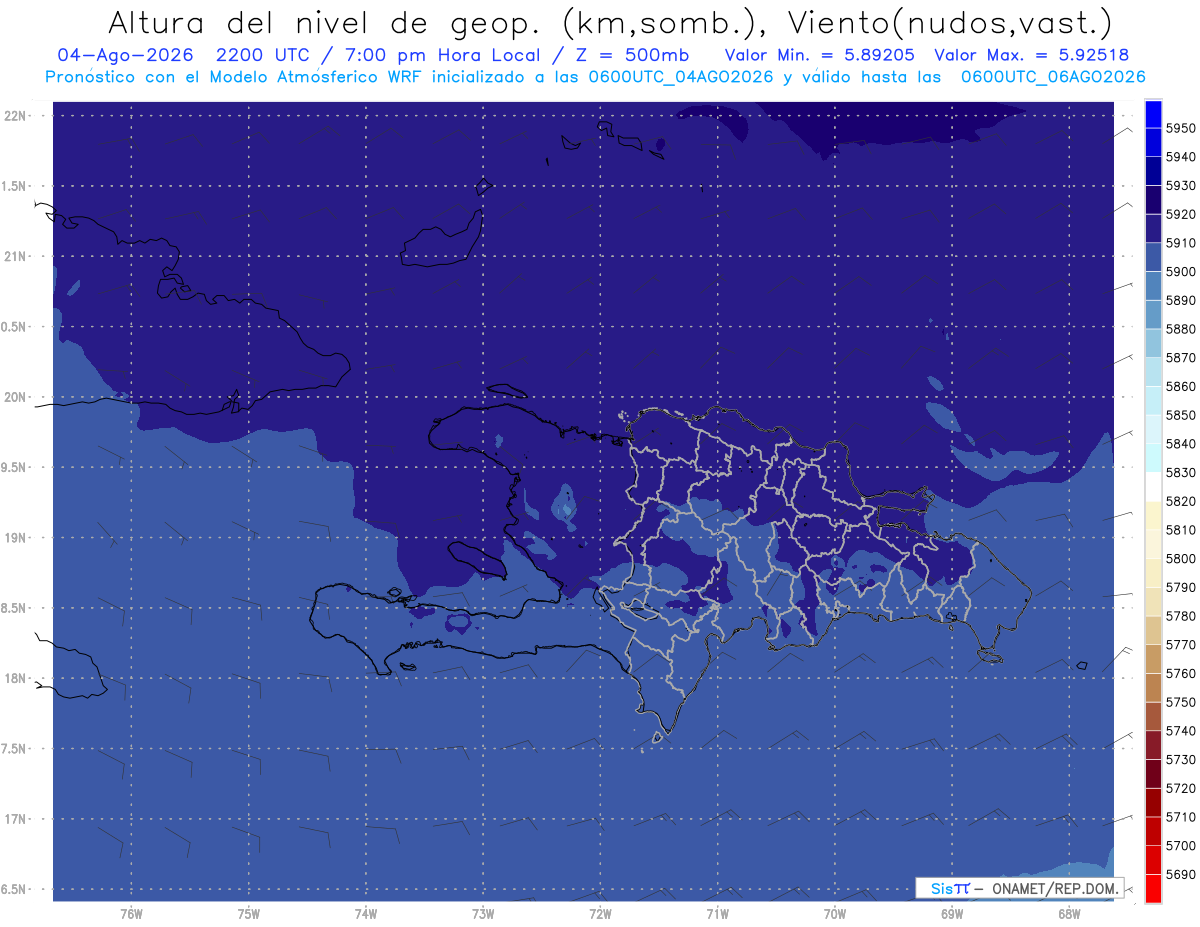1200x927 pixels.
Task: Click the '69W' longitude axis label
Action: click(952, 913)
